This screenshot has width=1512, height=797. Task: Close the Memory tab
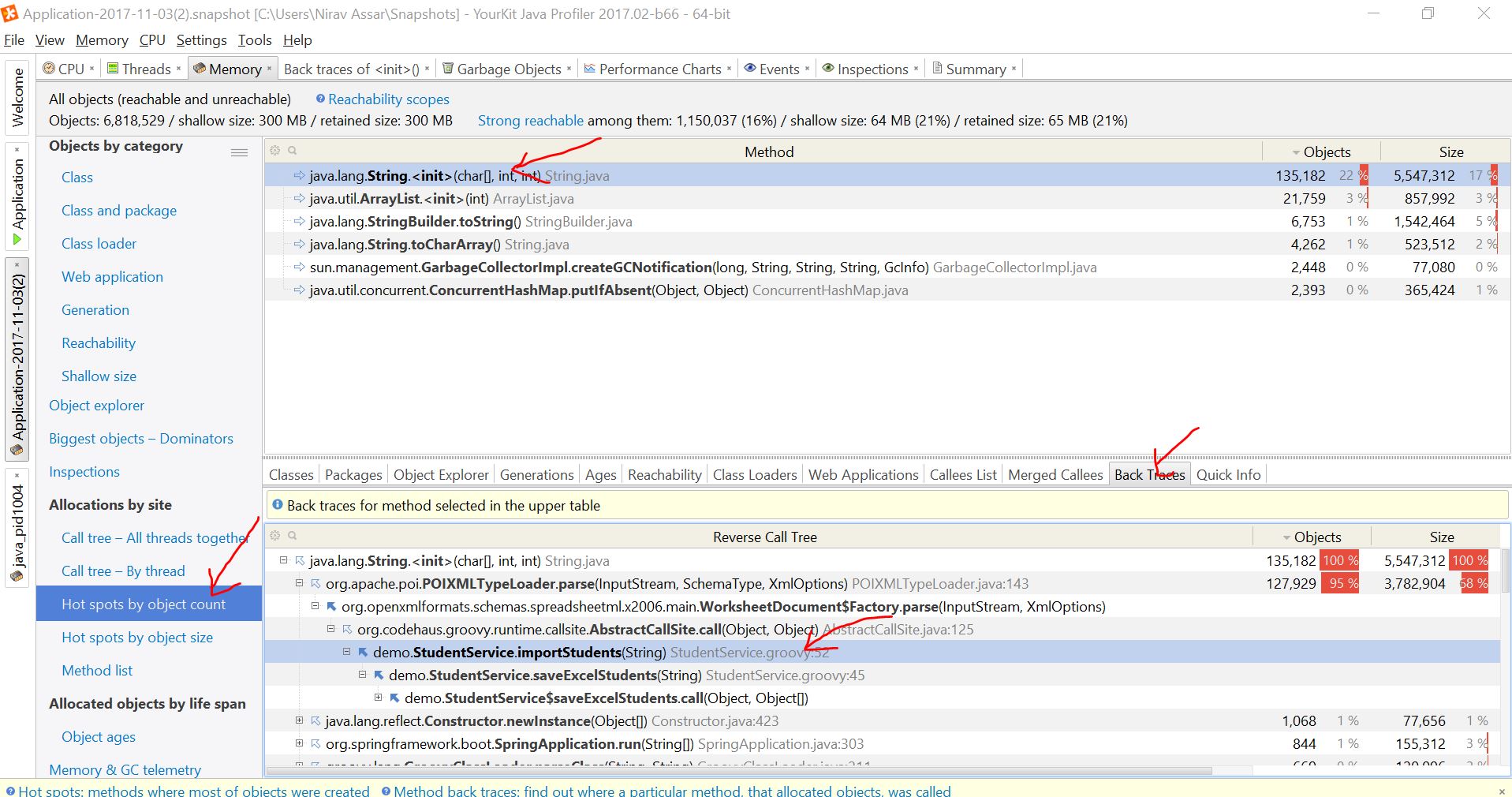[x=269, y=69]
